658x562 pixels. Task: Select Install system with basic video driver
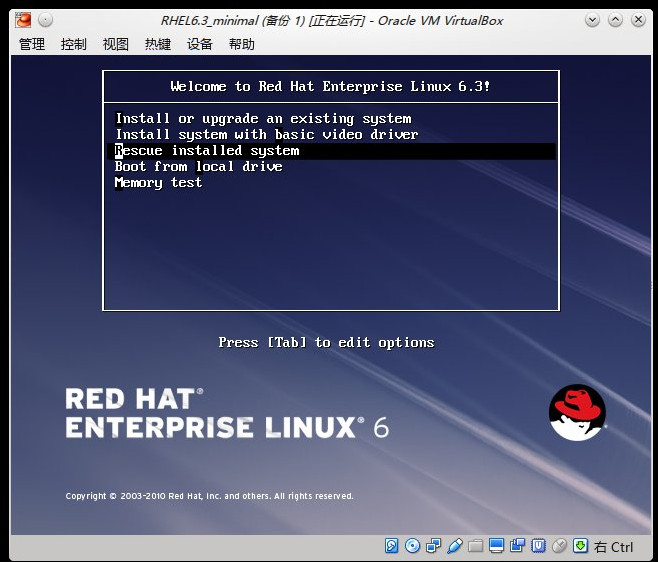[267, 135]
